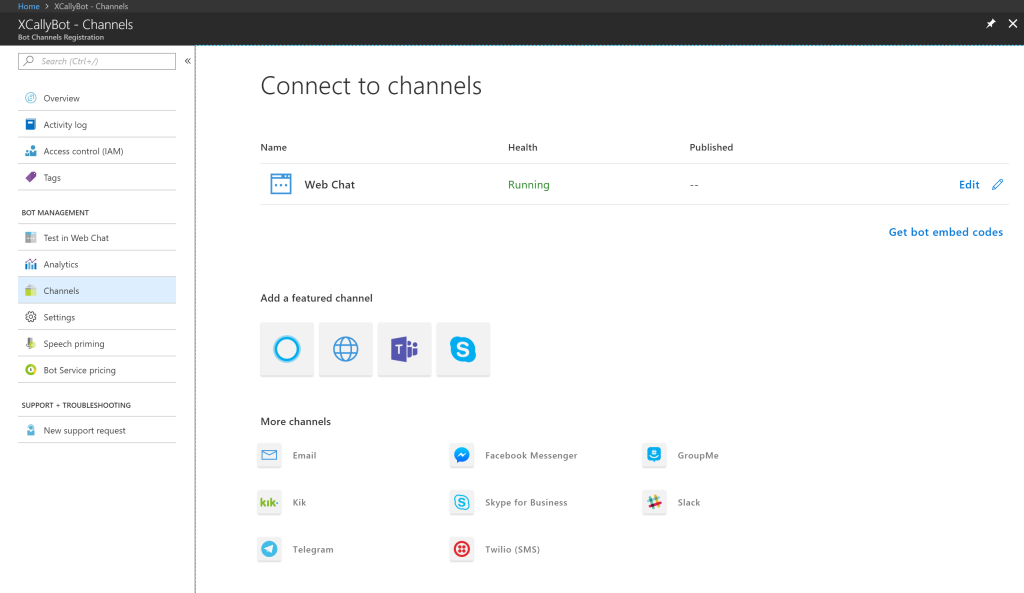
Task: Click the Facebook Messenger icon
Action: 462,455
